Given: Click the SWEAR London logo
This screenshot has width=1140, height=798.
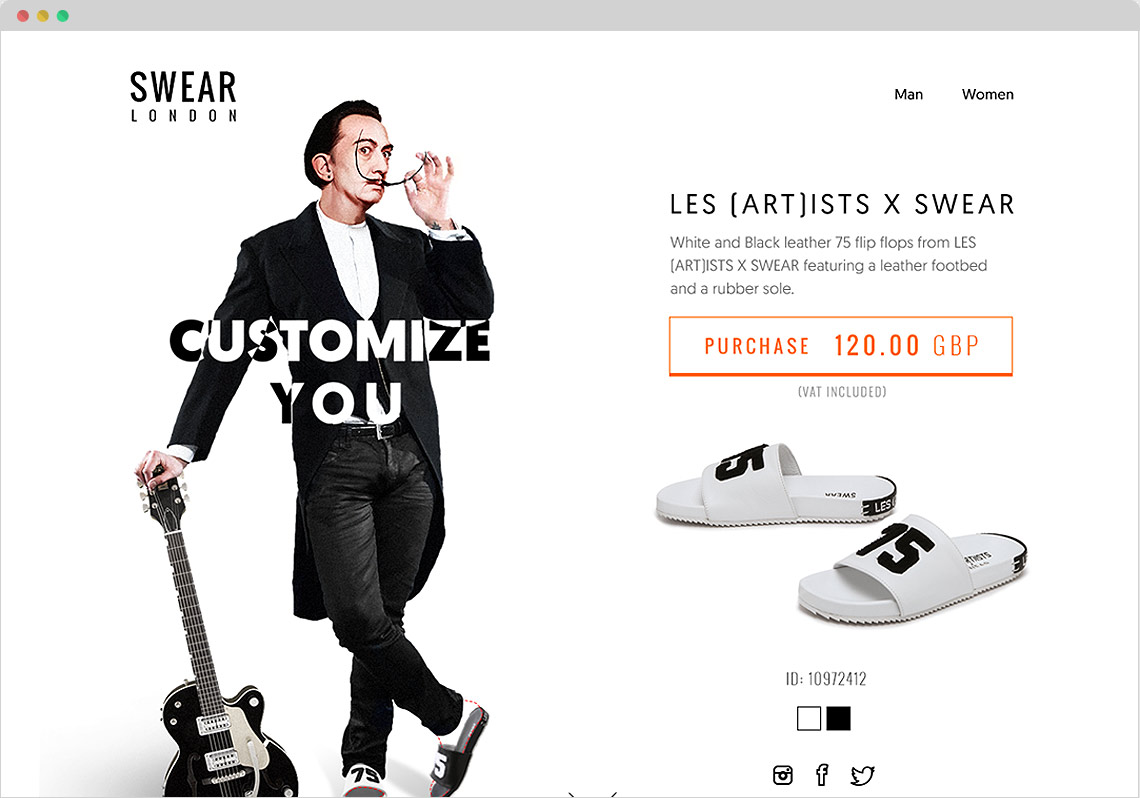Looking at the screenshot, I should pos(183,96).
